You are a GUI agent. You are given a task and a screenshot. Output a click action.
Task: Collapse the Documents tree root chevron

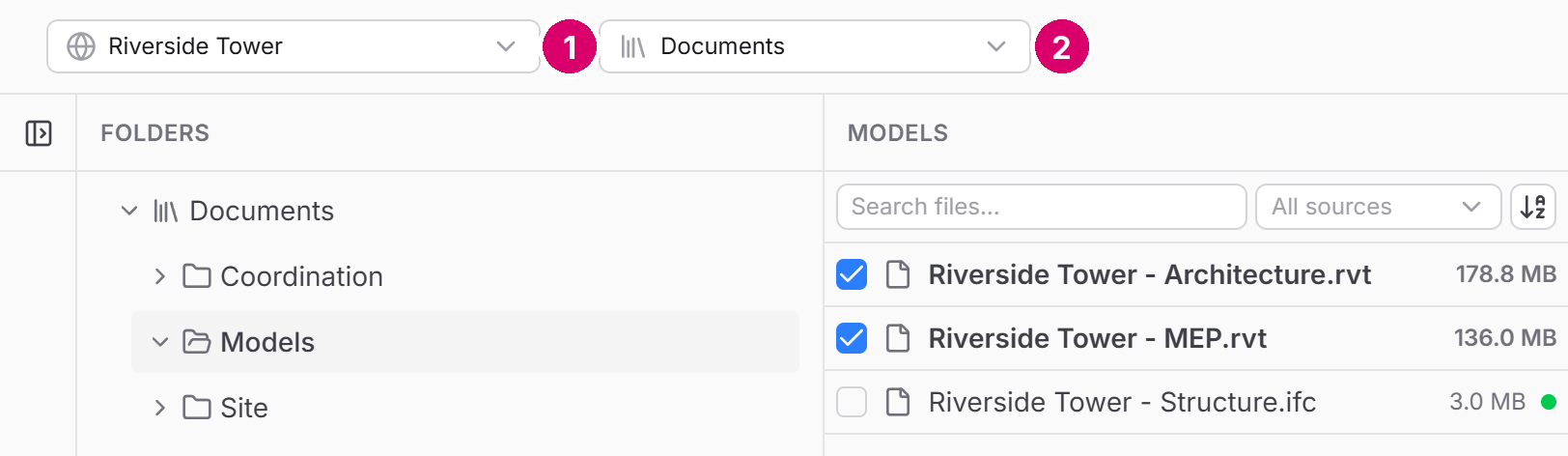129,211
